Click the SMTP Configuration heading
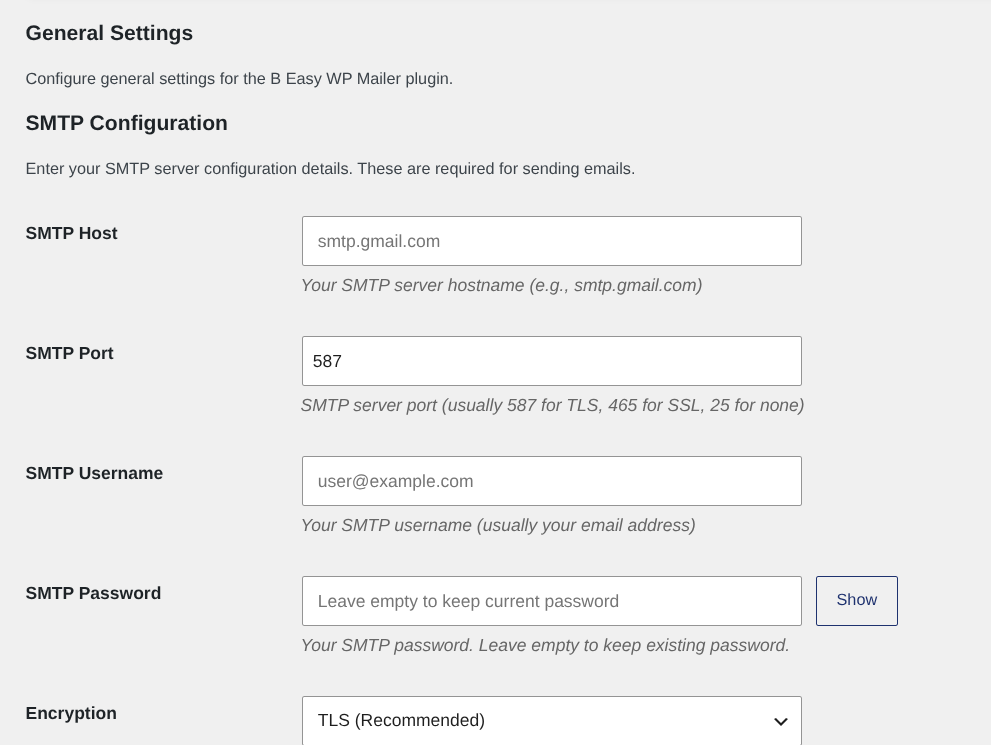The width and height of the screenshot is (991, 745). click(126, 123)
